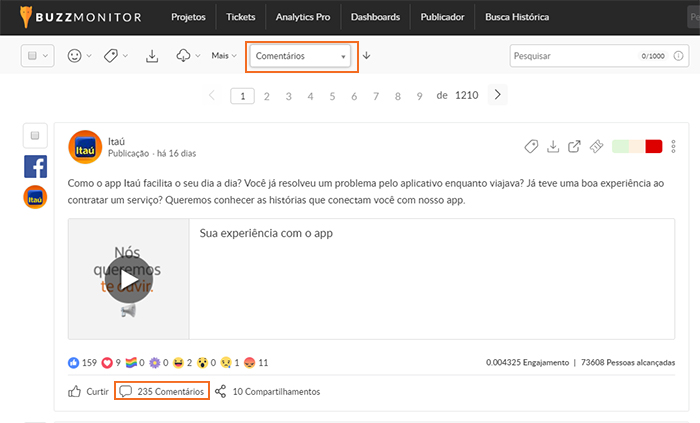Open the post's three-dot options menu
The image size is (700, 423).
pos(674,147)
